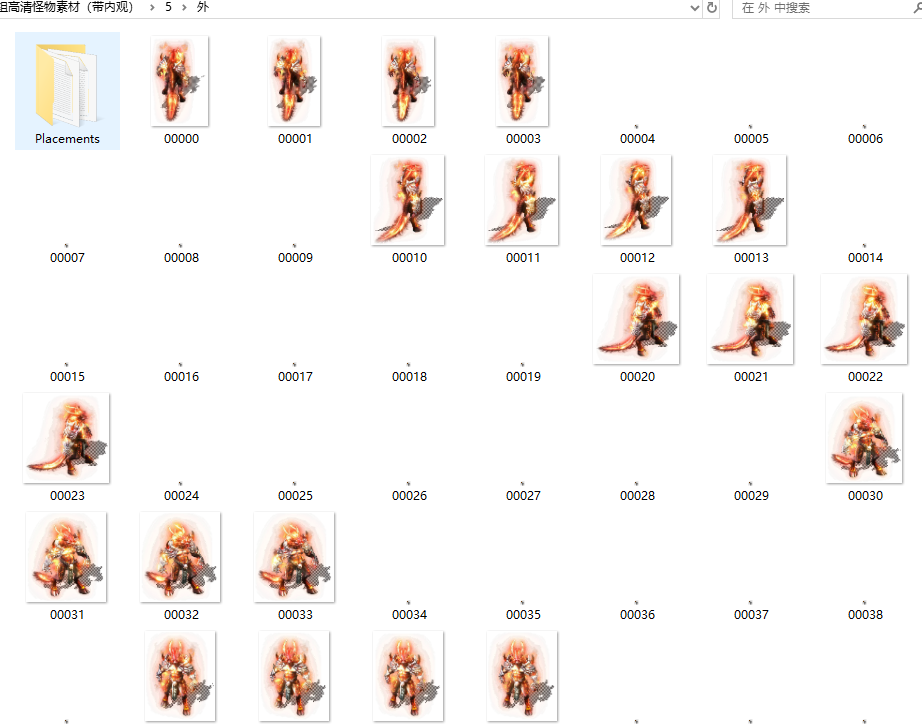The height and width of the screenshot is (724, 922).
Task: Select file name 00005
Action: (x=751, y=138)
